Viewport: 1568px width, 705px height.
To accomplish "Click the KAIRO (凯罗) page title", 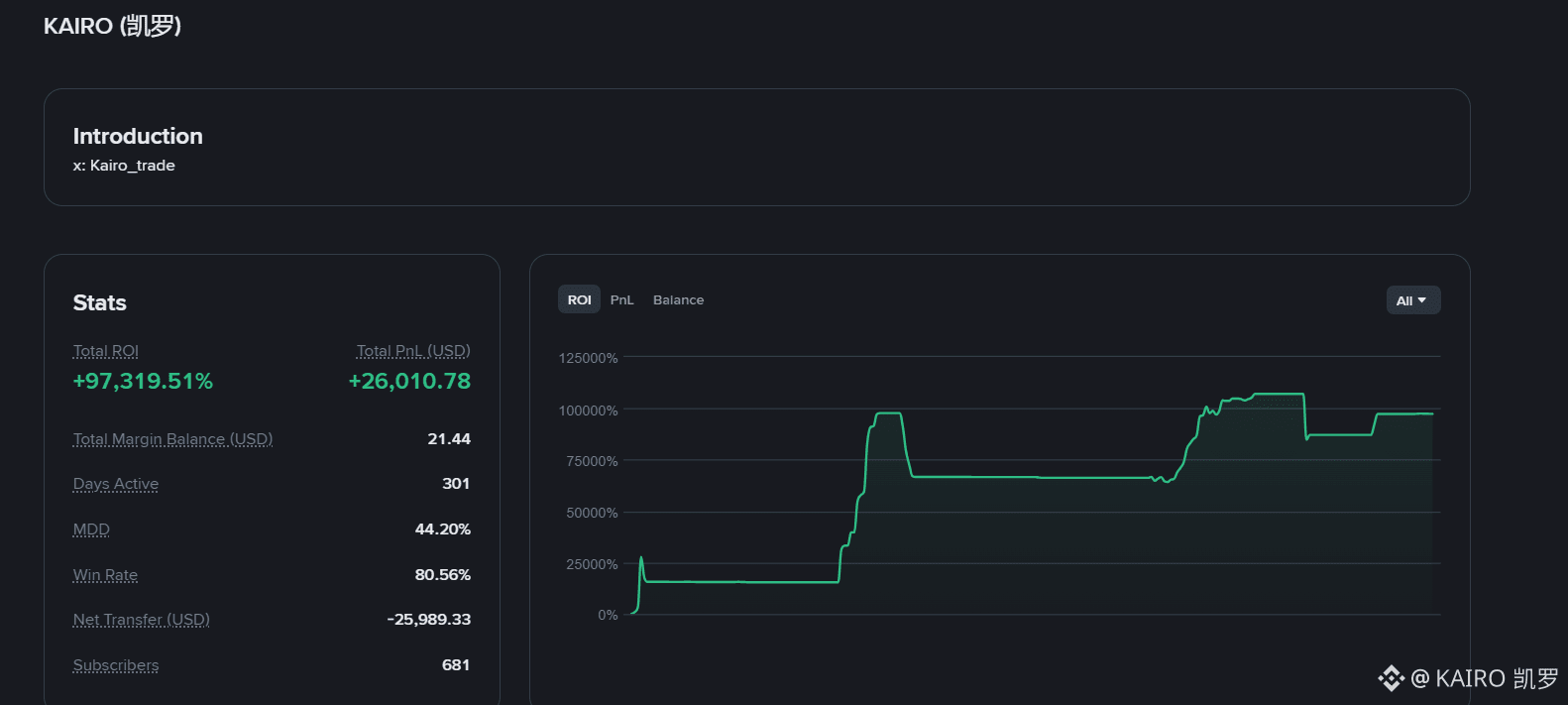I will tap(112, 26).
